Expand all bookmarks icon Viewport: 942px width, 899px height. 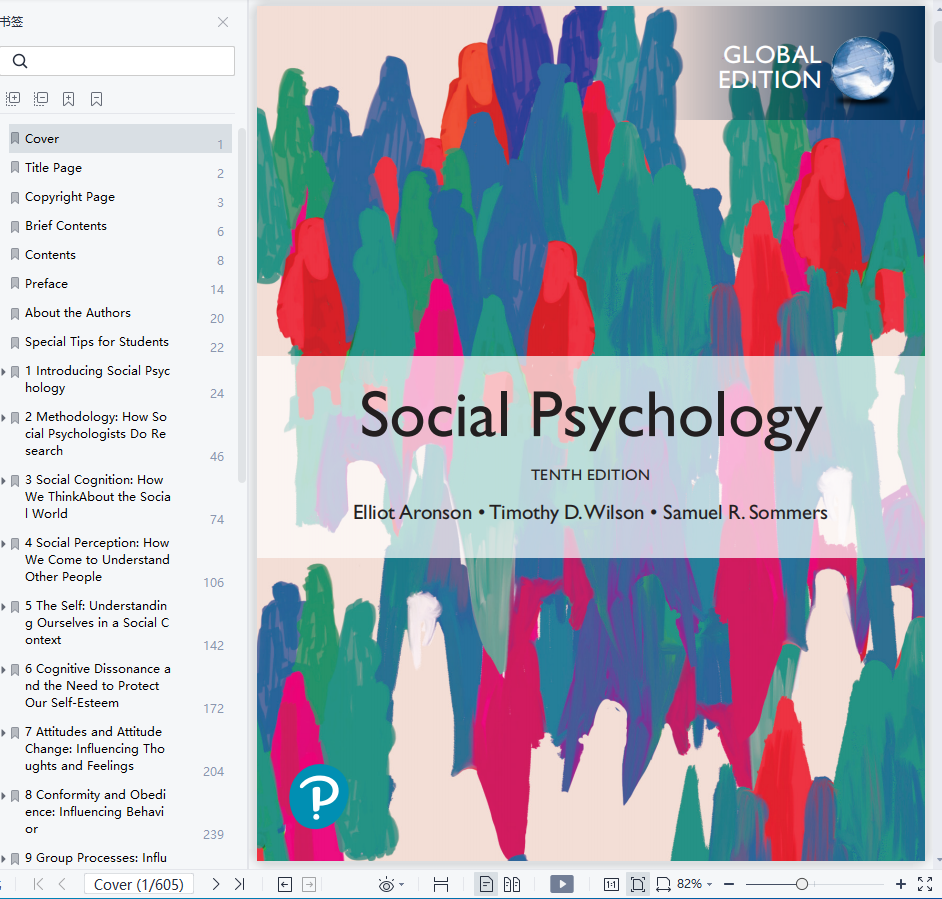click(x=13, y=99)
